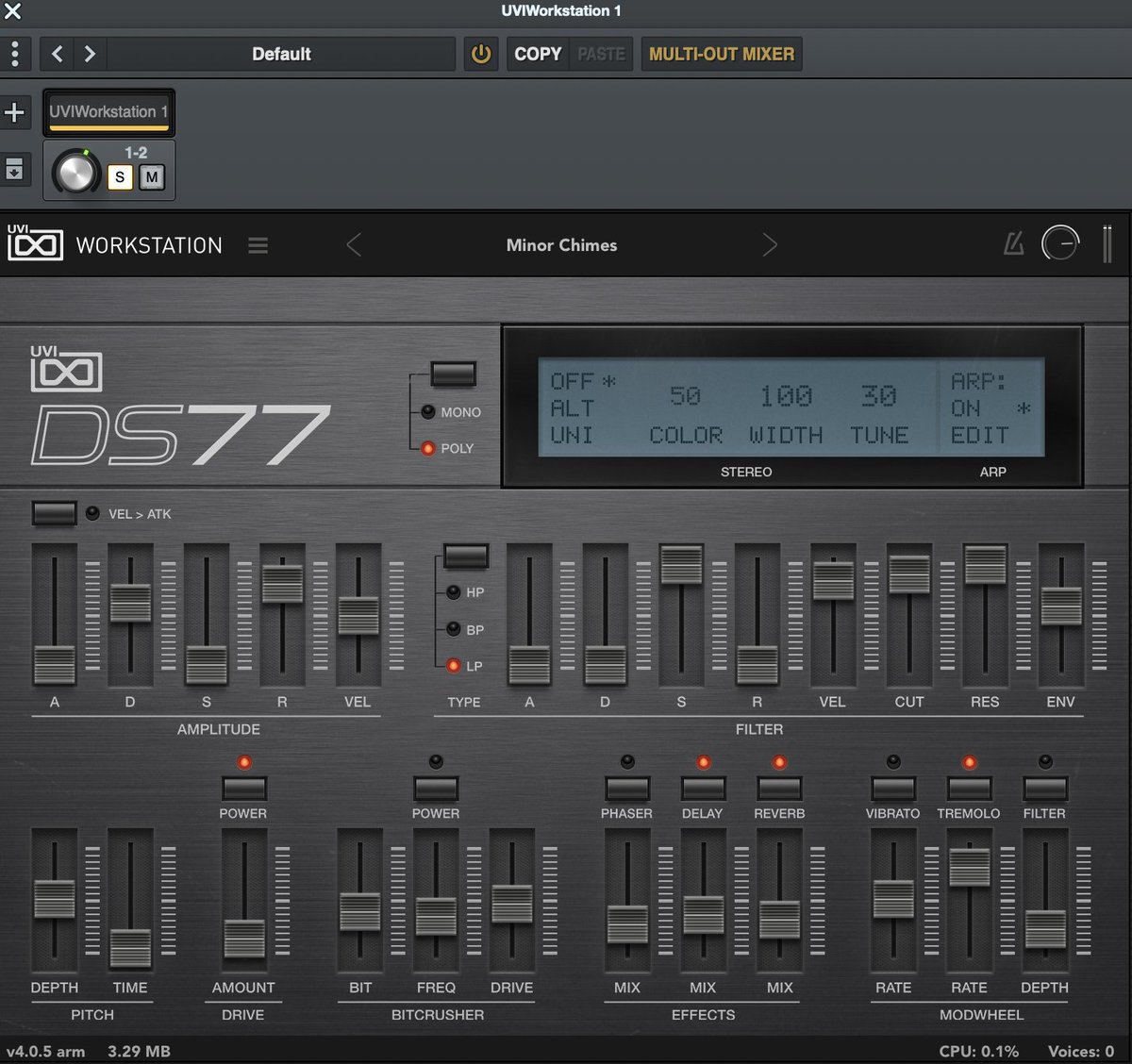This screenshot has height=1064, width=1132.
Task: Select ALT stereo mode in display
Action: 572,408
